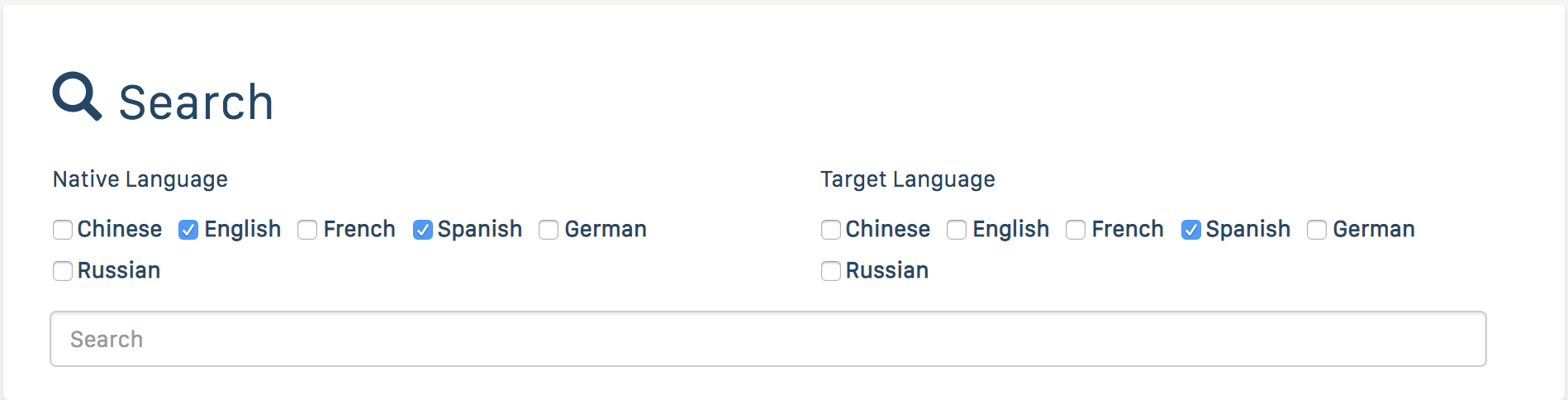Check Chinese under Target Language
The image size is (1568, 400).
point(831,230)
